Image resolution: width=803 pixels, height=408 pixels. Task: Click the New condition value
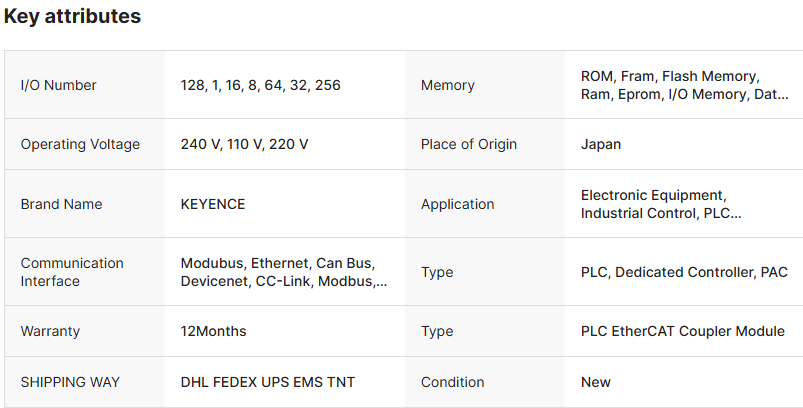coord(596,382)
